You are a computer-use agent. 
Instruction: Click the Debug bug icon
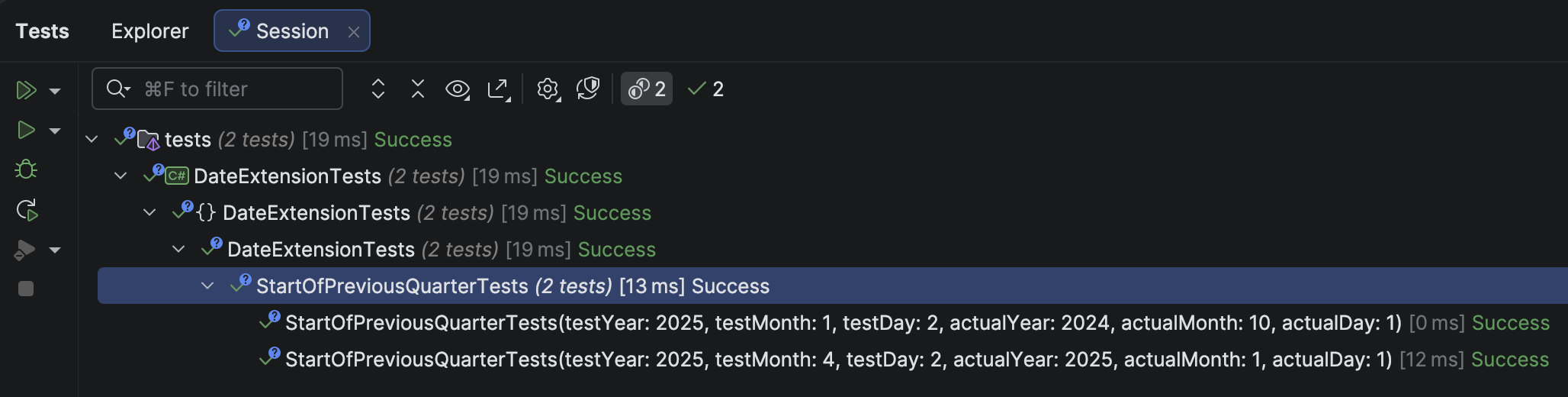26,169
